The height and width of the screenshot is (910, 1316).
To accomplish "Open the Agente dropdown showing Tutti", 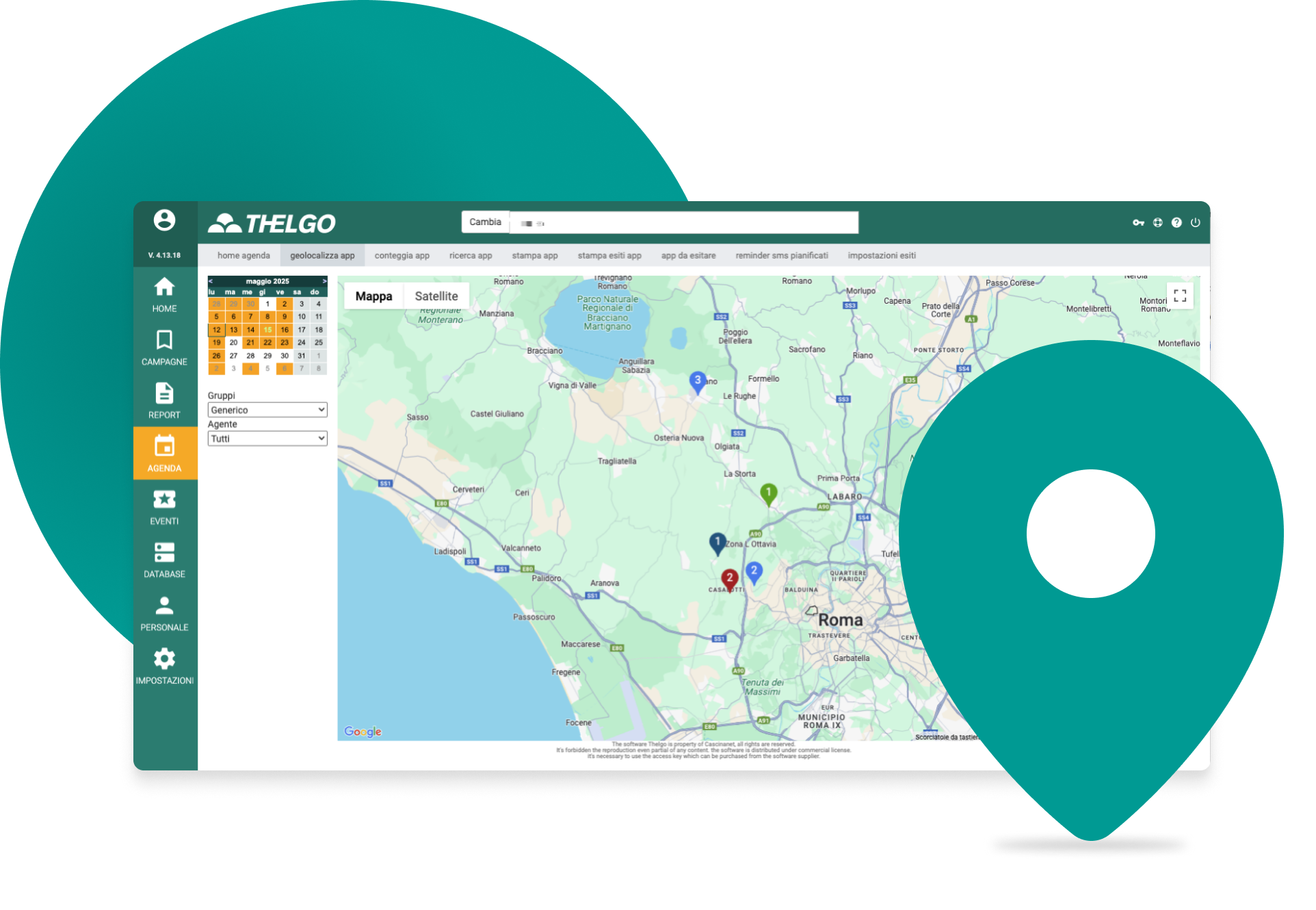I will pos(267,439).
